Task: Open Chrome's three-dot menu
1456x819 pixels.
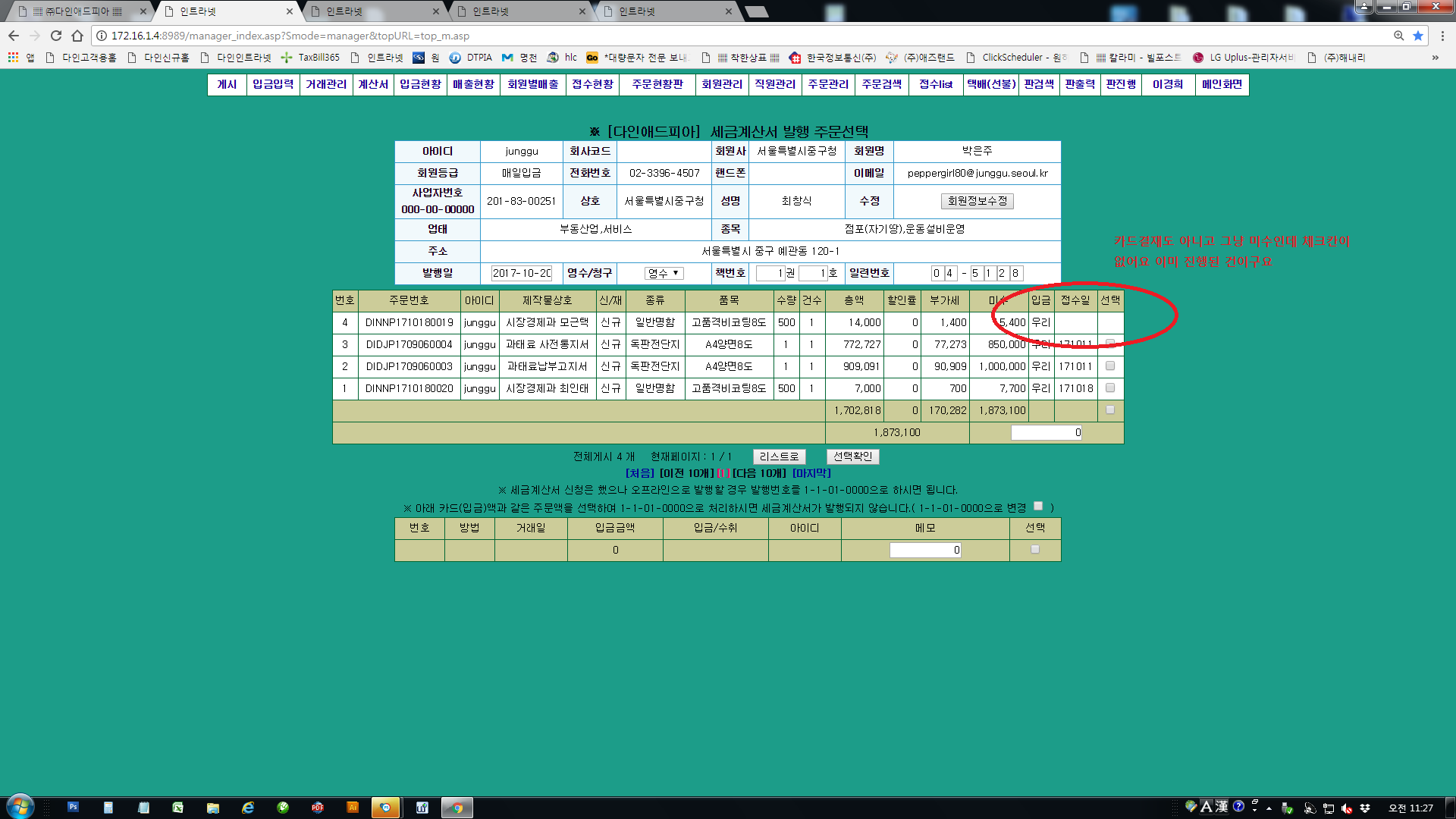Action: coord(1442,36)
